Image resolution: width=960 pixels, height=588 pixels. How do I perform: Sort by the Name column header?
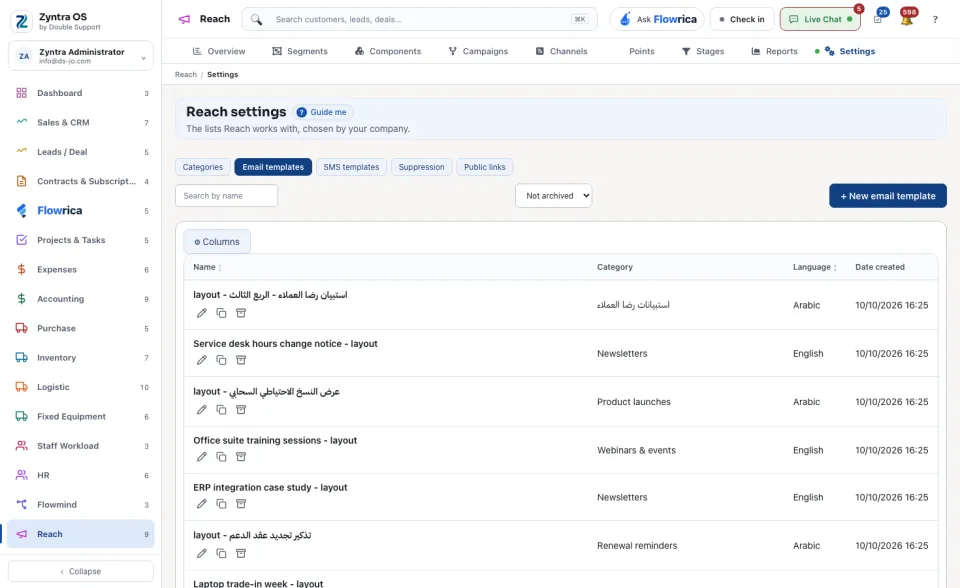[207, 267]
